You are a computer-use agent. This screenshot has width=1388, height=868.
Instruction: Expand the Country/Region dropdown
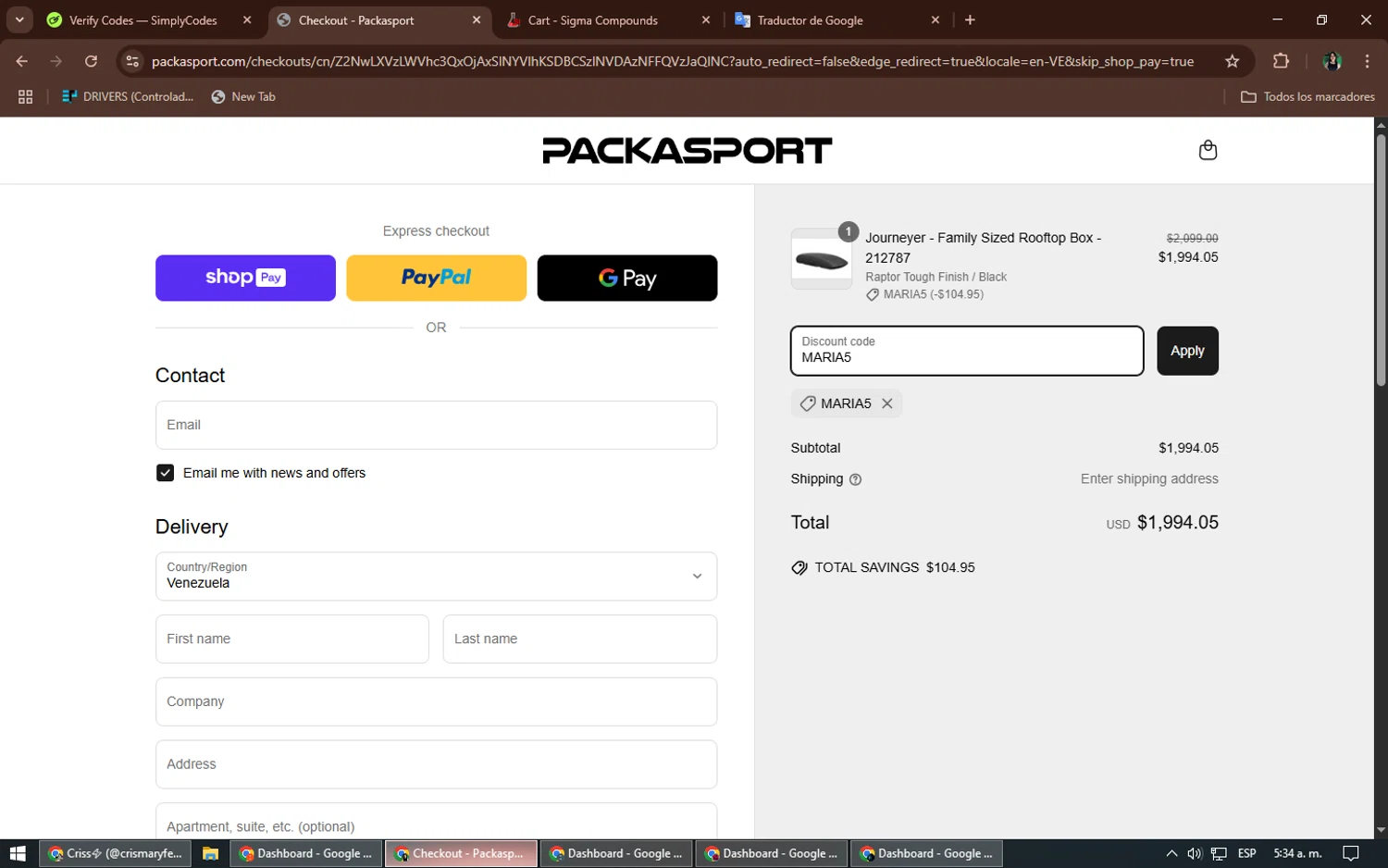coord(436,577)
